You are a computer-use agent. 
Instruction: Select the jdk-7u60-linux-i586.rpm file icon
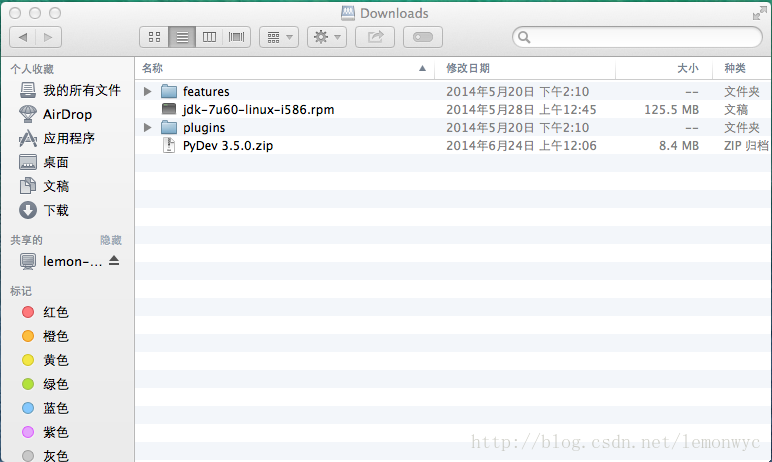click(169, 109)
